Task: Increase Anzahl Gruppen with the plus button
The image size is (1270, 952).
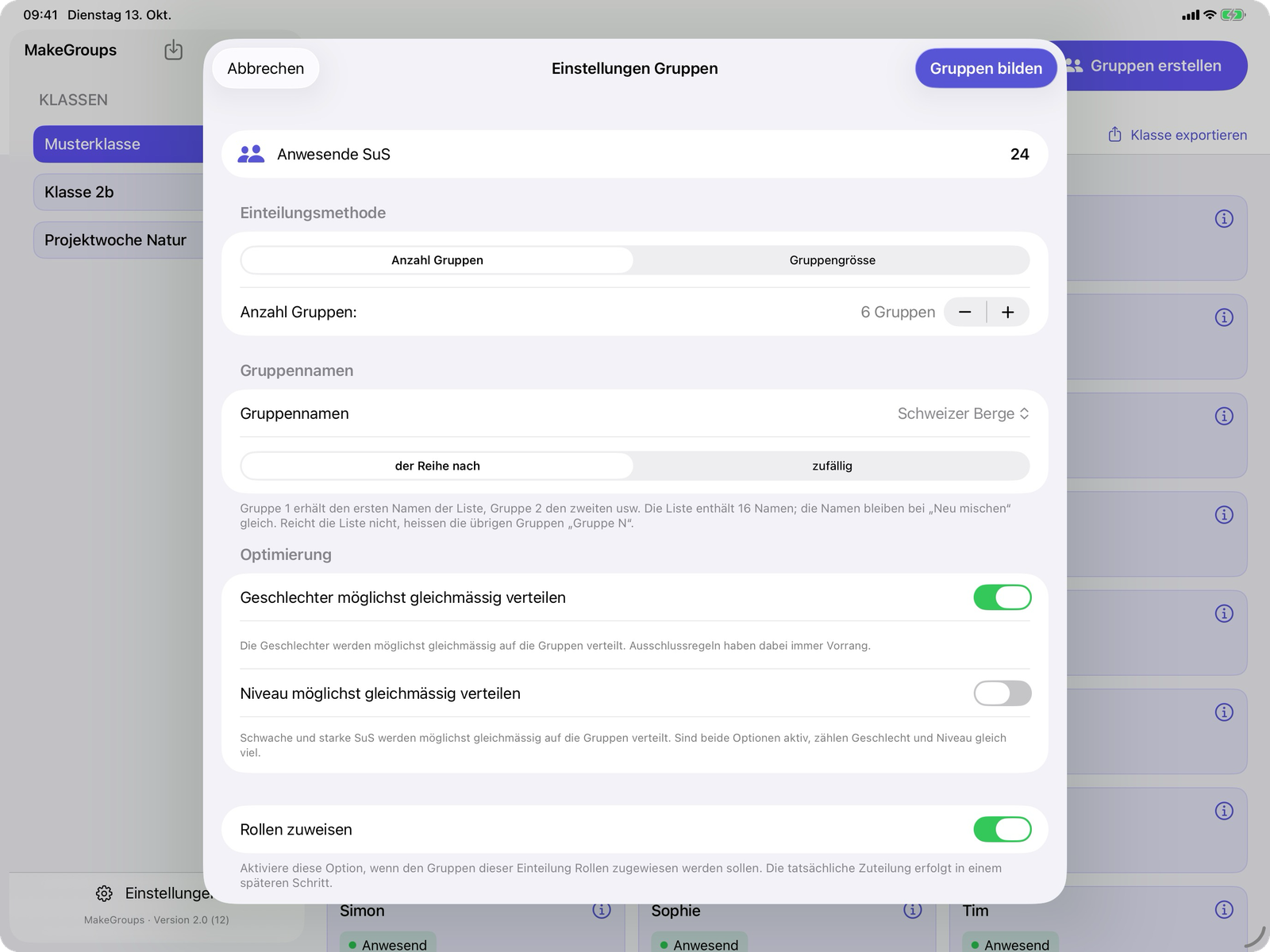Action: pyautogui.click(x=1008, y=312)
